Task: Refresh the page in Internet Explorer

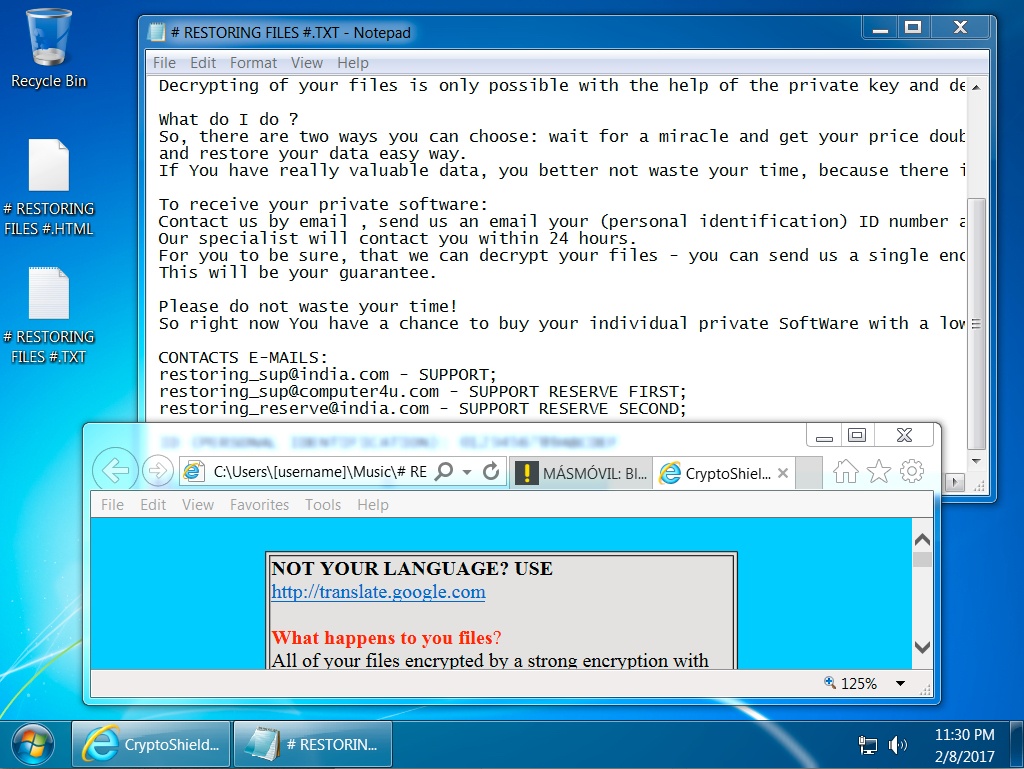Action: tap(491, 471)
